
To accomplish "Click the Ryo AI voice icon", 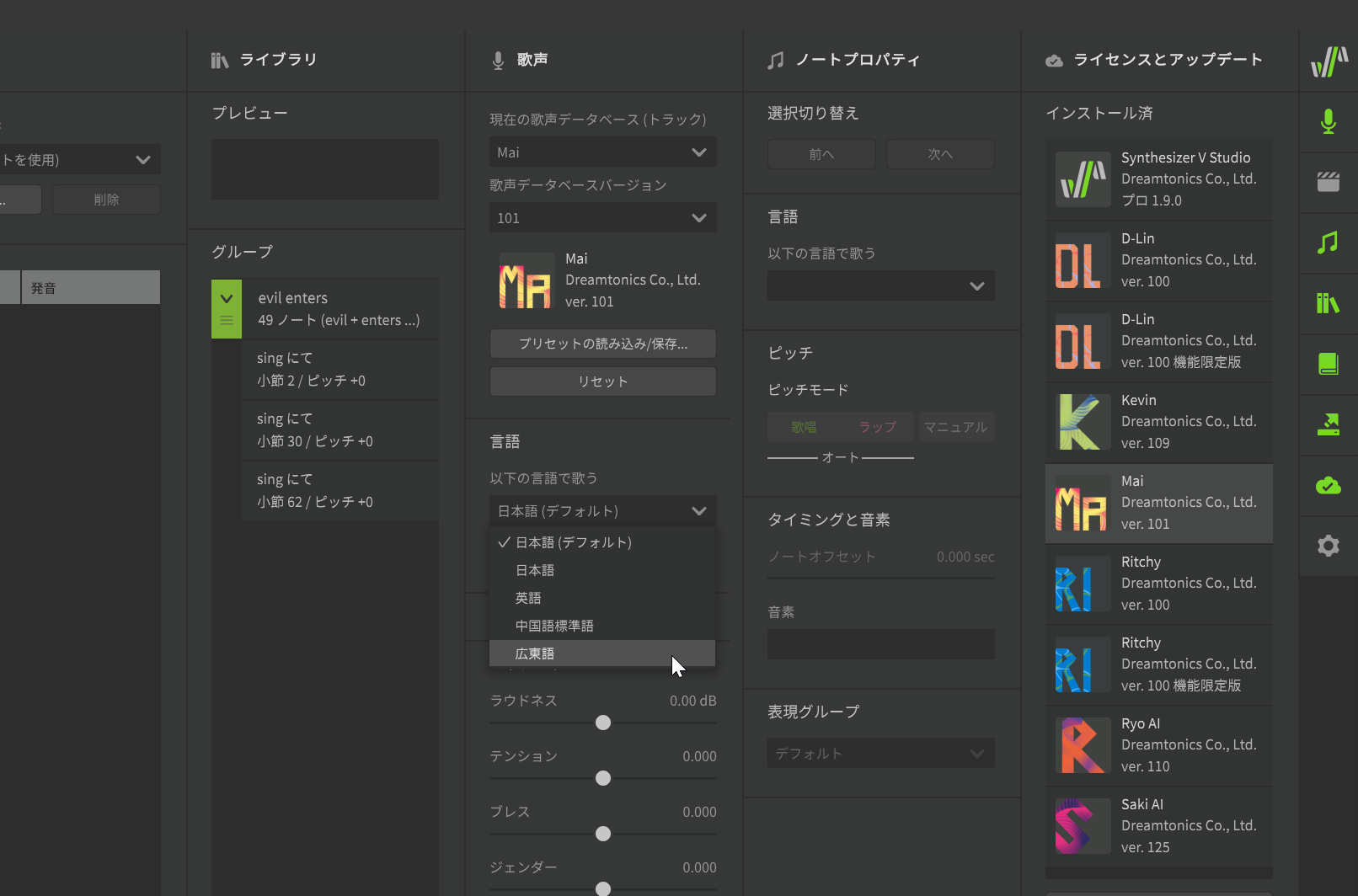I will pos(1083,745).
